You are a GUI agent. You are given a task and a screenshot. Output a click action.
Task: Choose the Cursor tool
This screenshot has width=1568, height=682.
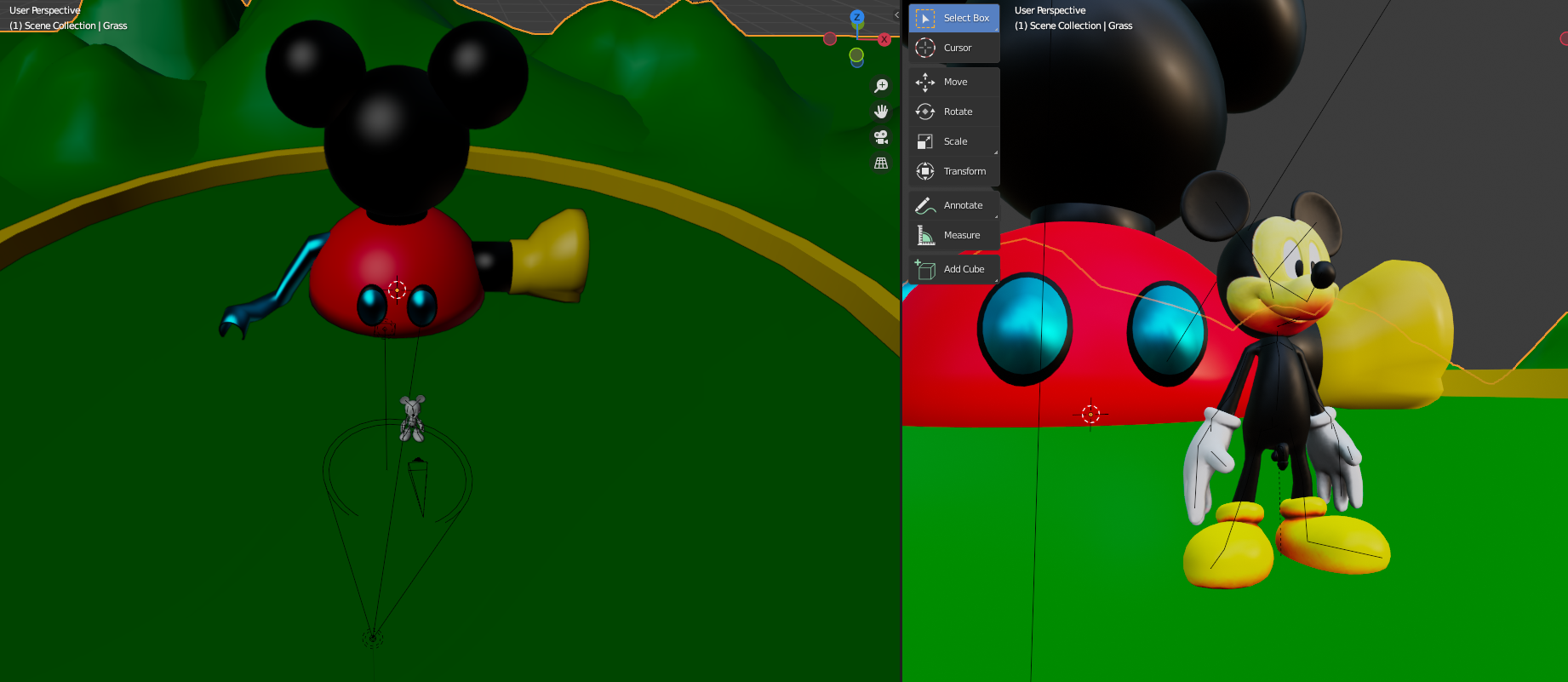pyautogui.click(x=953, y=48)
